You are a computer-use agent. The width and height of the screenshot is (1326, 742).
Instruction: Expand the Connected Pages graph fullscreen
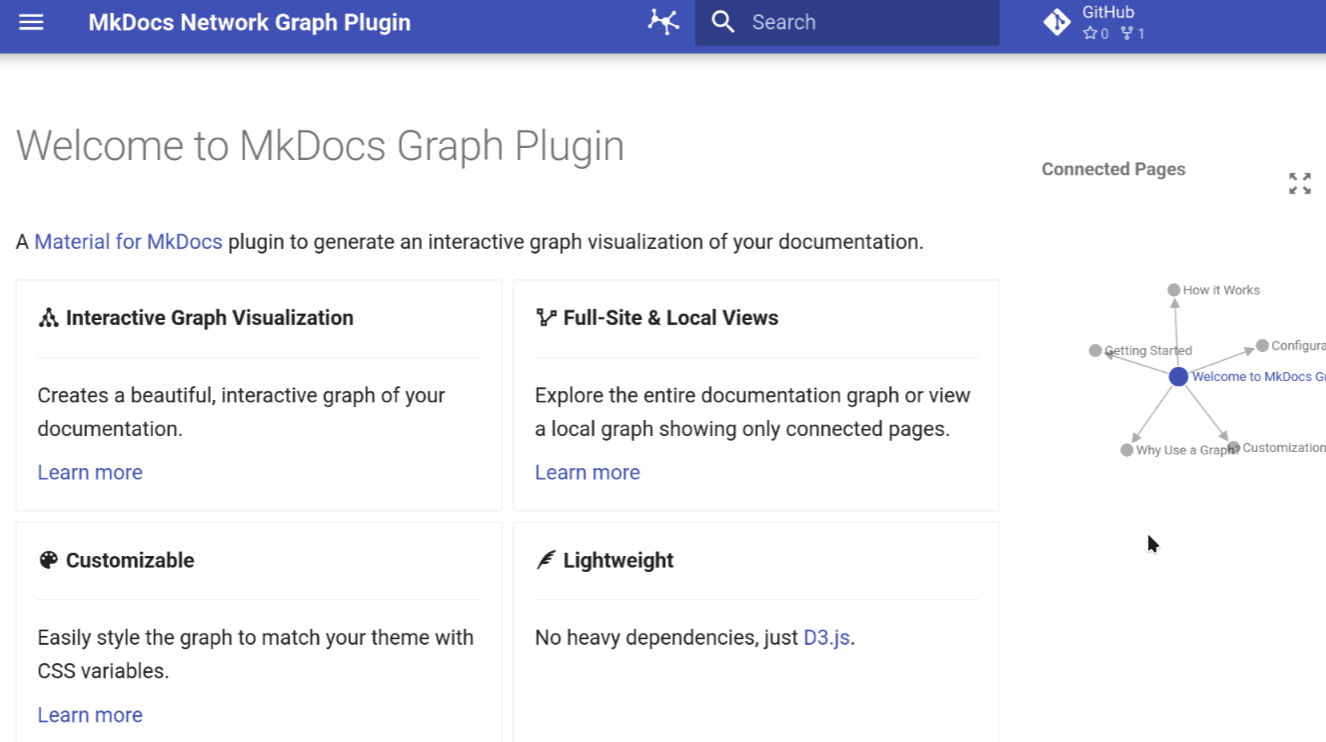pyautogui.click(x=1299, y=183)
